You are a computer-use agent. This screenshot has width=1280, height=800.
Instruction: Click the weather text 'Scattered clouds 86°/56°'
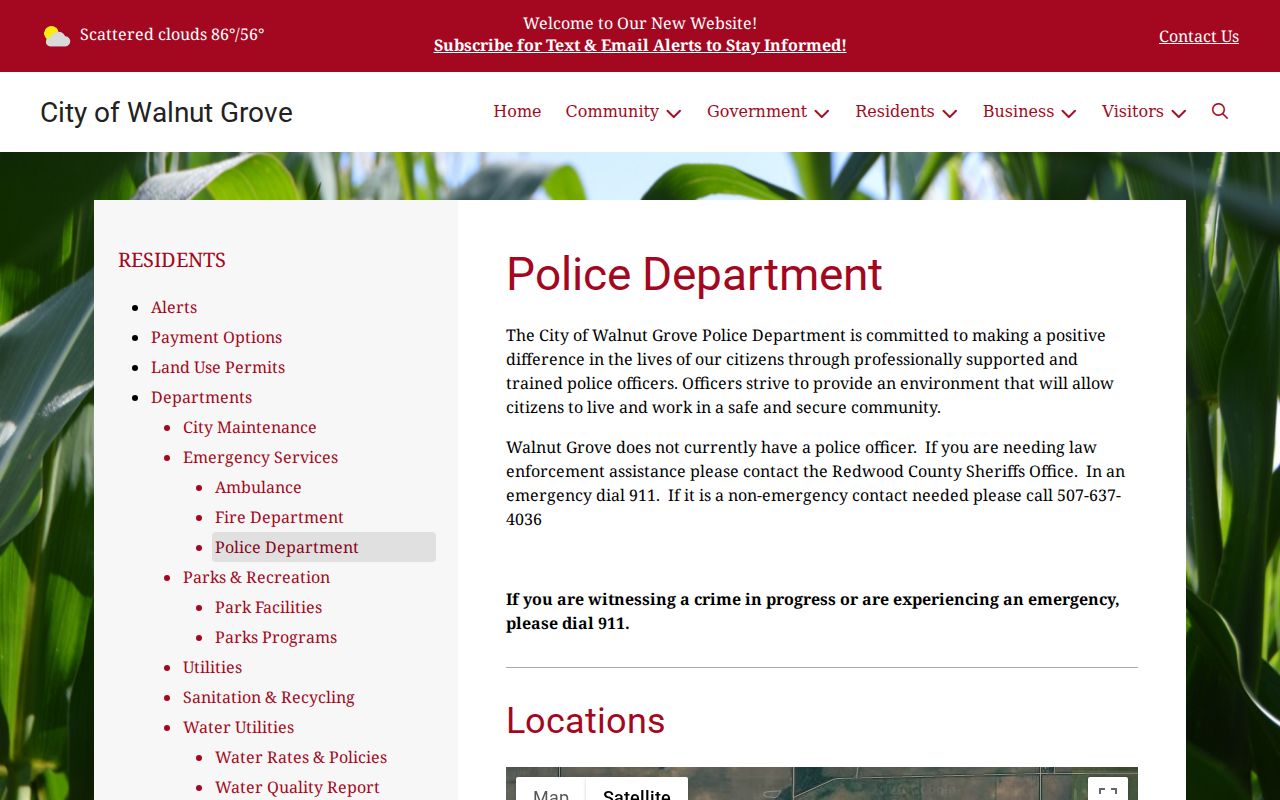point(172,35)
